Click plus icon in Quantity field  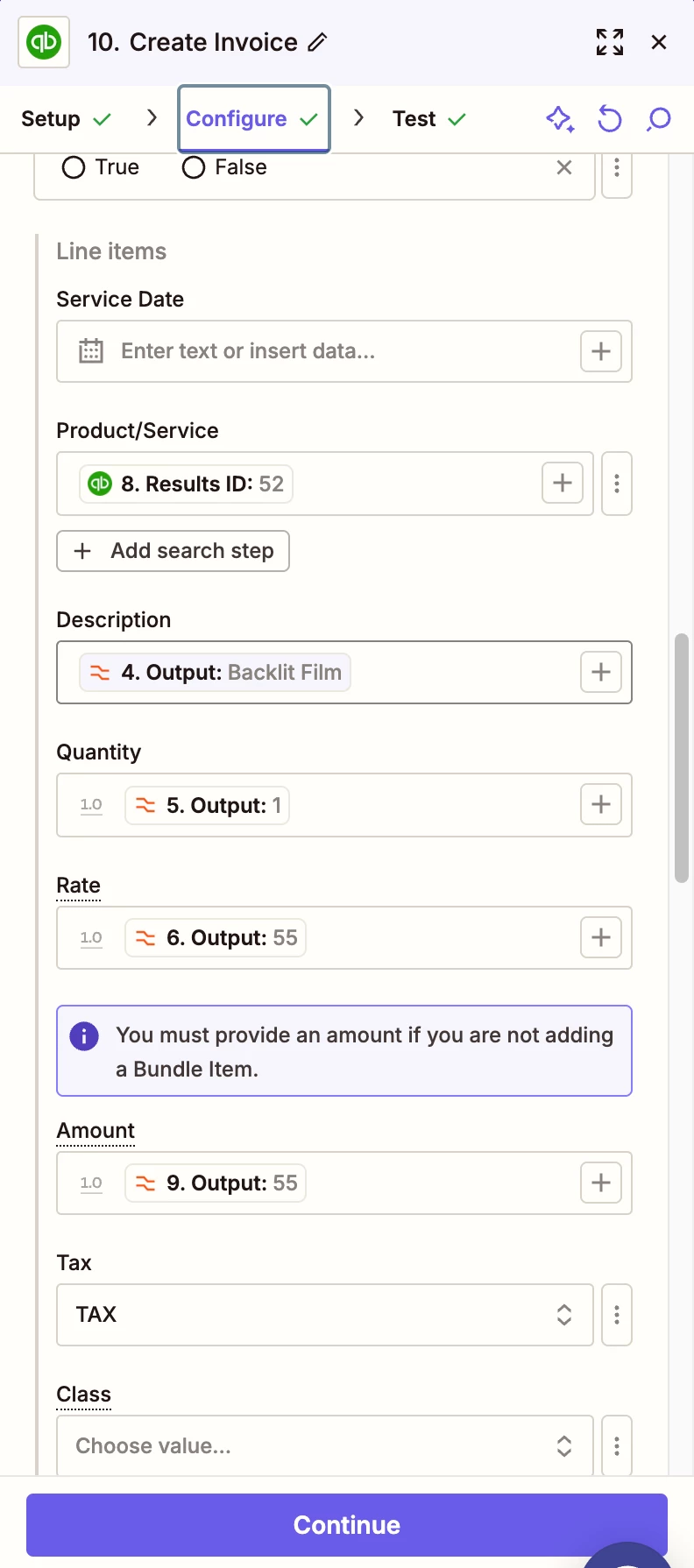(601, 805)
